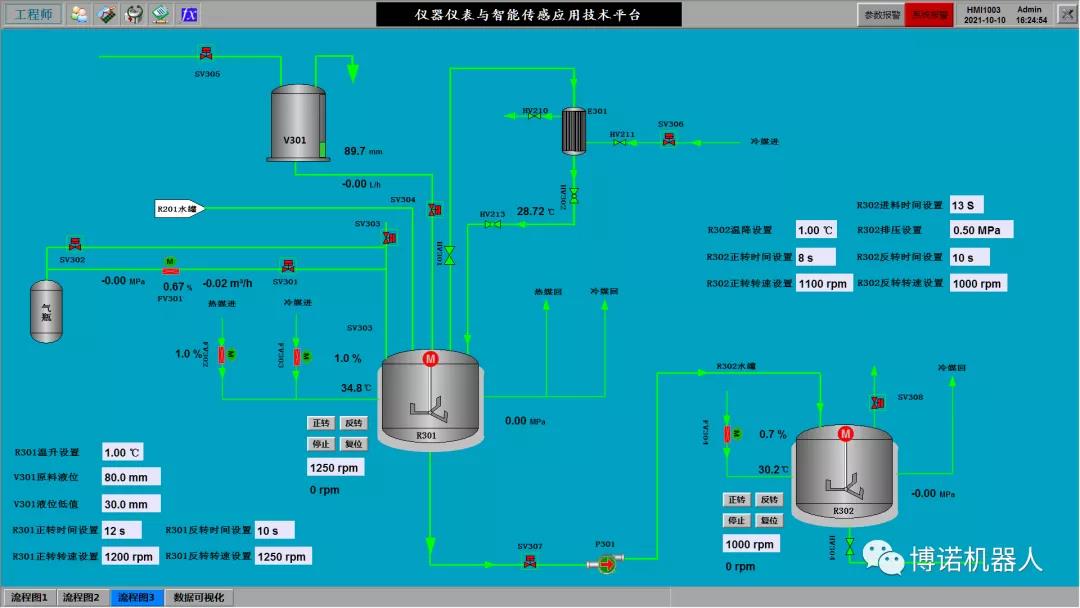Toggle solenoid valve SV306
1080x608 pixels.
669,140
